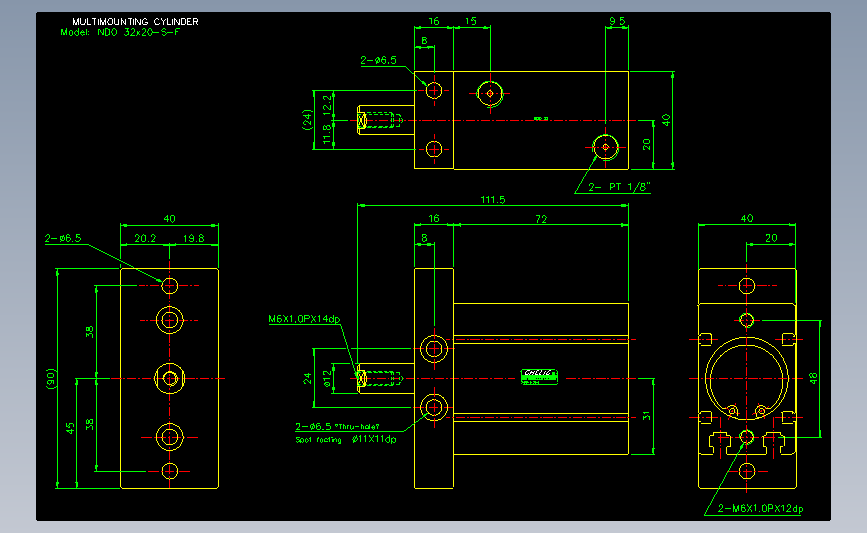This screenshot has height=533, width=867.
Task: Select the green CHELIC nameplate on cylinder
Action: [539, 377]
